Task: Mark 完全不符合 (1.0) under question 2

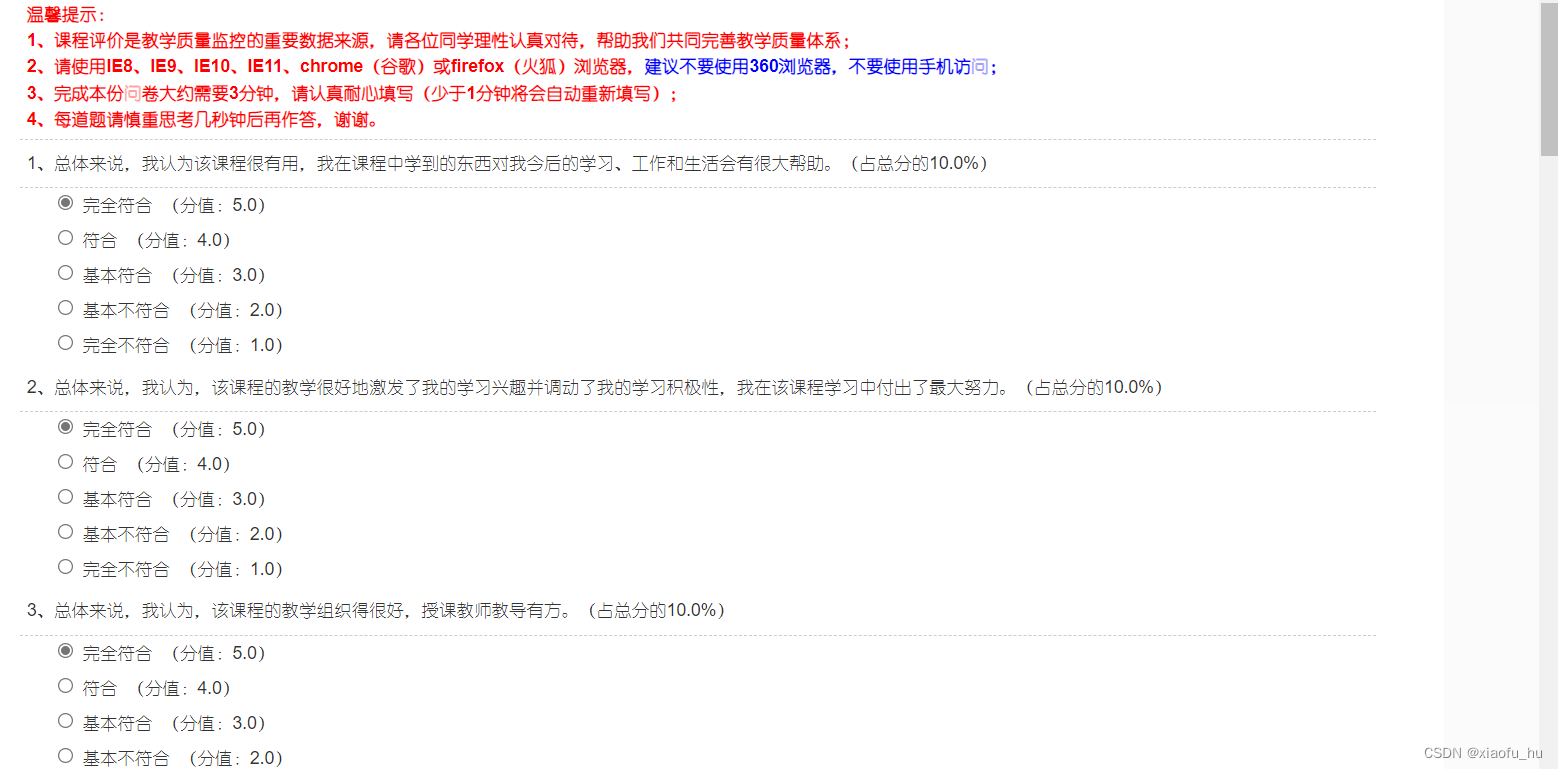Action: point(66,567)
